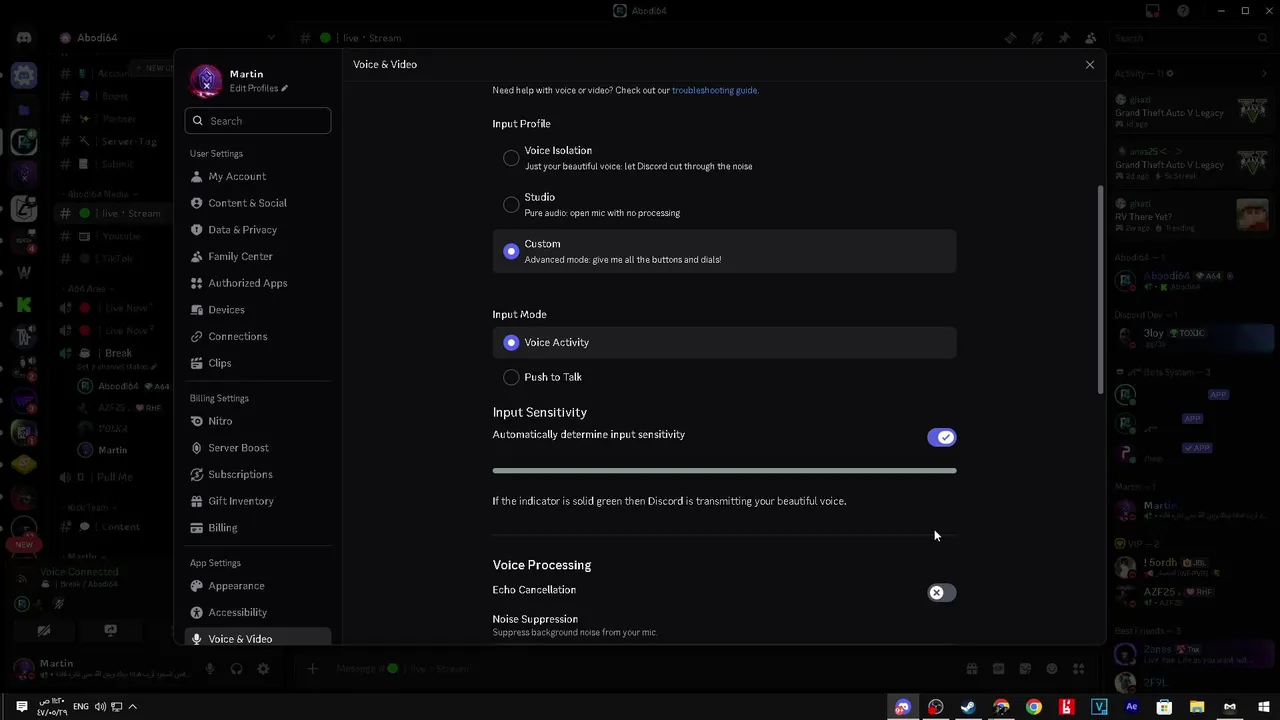Click the Server Boost gem icon
The height and width of the screenshot is (720, 1280).
tap(197, 448)
